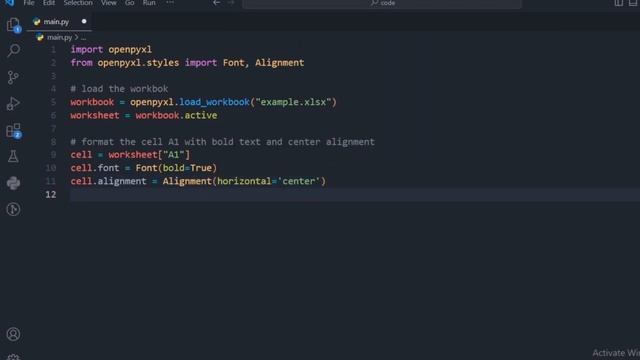Click line number 1 in gutter
The height and width of the screenshot is (360, 640).
(53, 50)
